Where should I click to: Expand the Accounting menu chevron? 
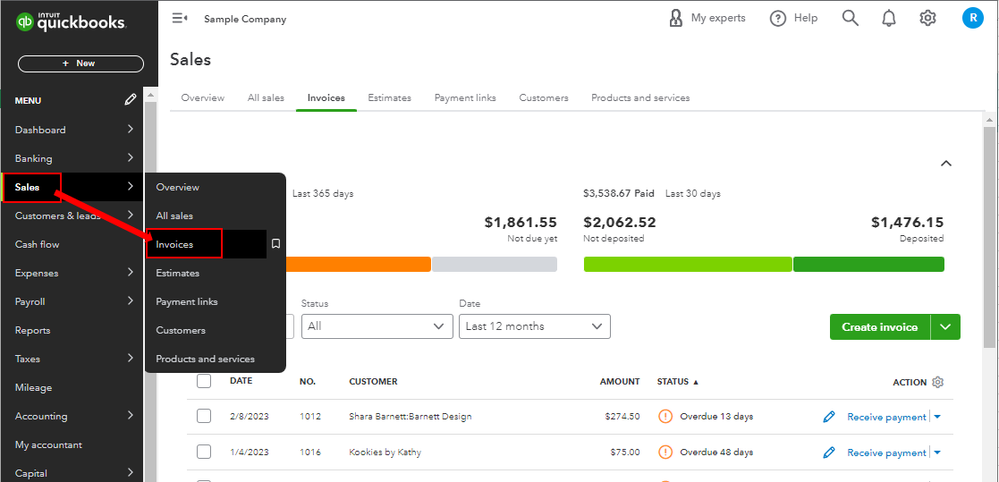pos(130,416)
